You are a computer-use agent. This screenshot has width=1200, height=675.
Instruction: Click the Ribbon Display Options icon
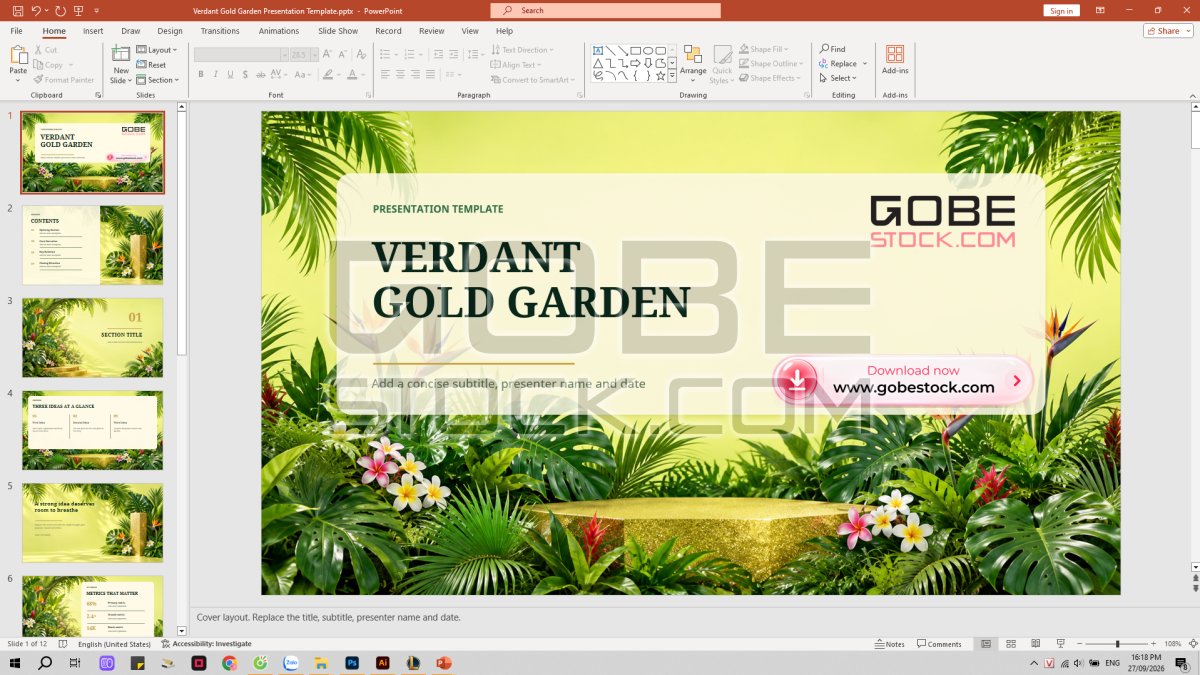coord(1101,10)
